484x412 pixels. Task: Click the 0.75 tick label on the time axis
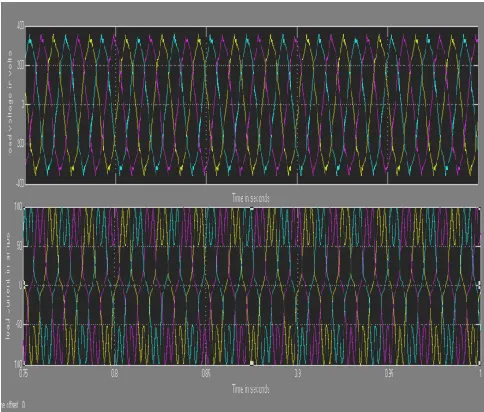(x=24, y=373)
